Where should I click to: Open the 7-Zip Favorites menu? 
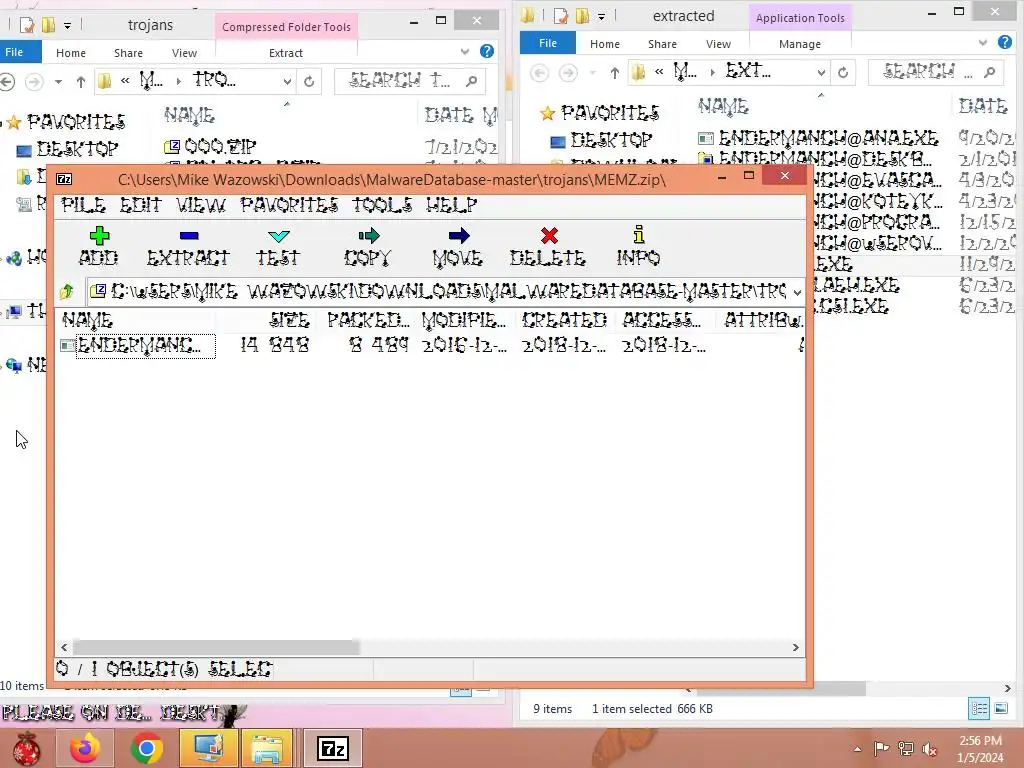pos(289,205)
